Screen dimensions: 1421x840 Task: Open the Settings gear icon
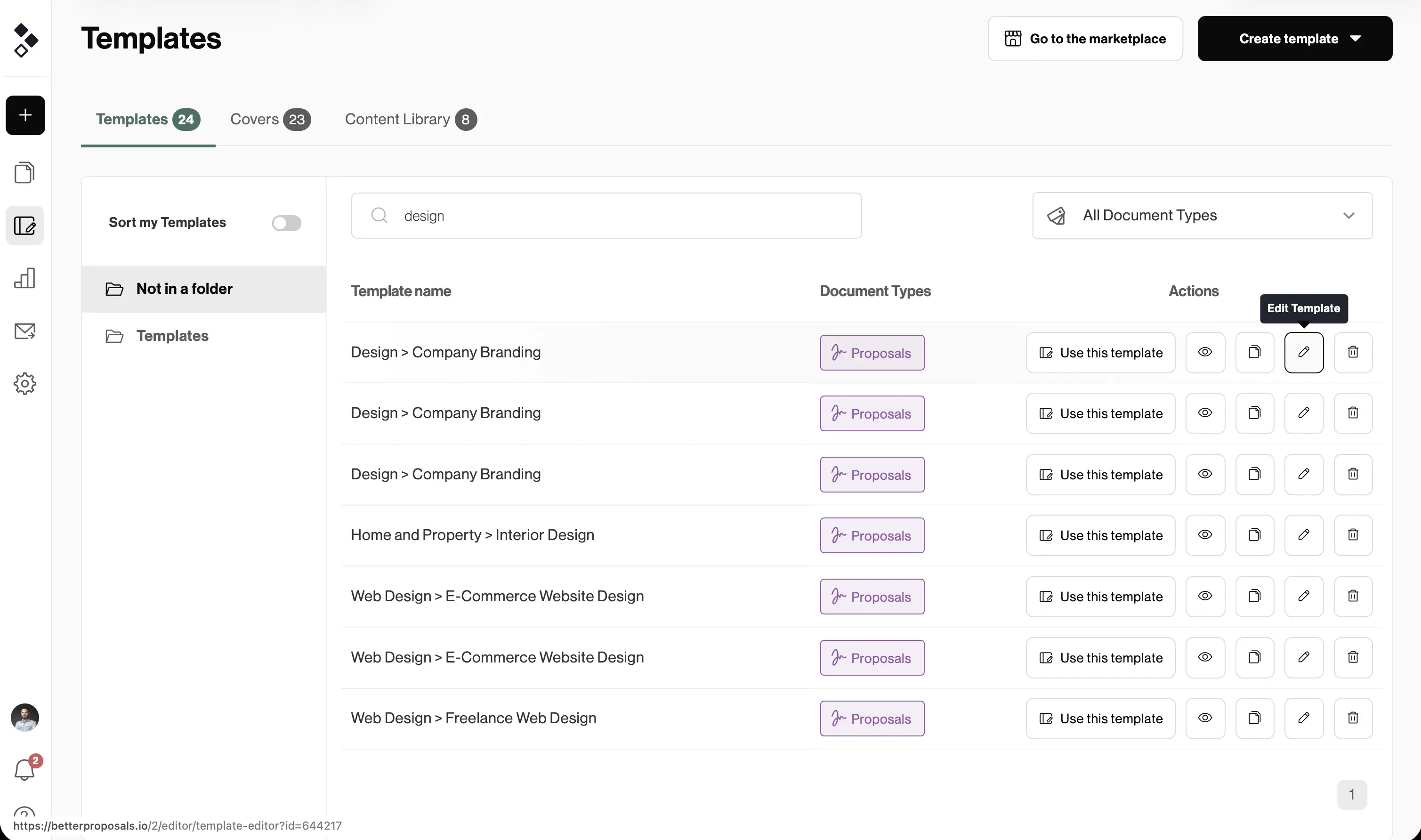tap(25, 384)
